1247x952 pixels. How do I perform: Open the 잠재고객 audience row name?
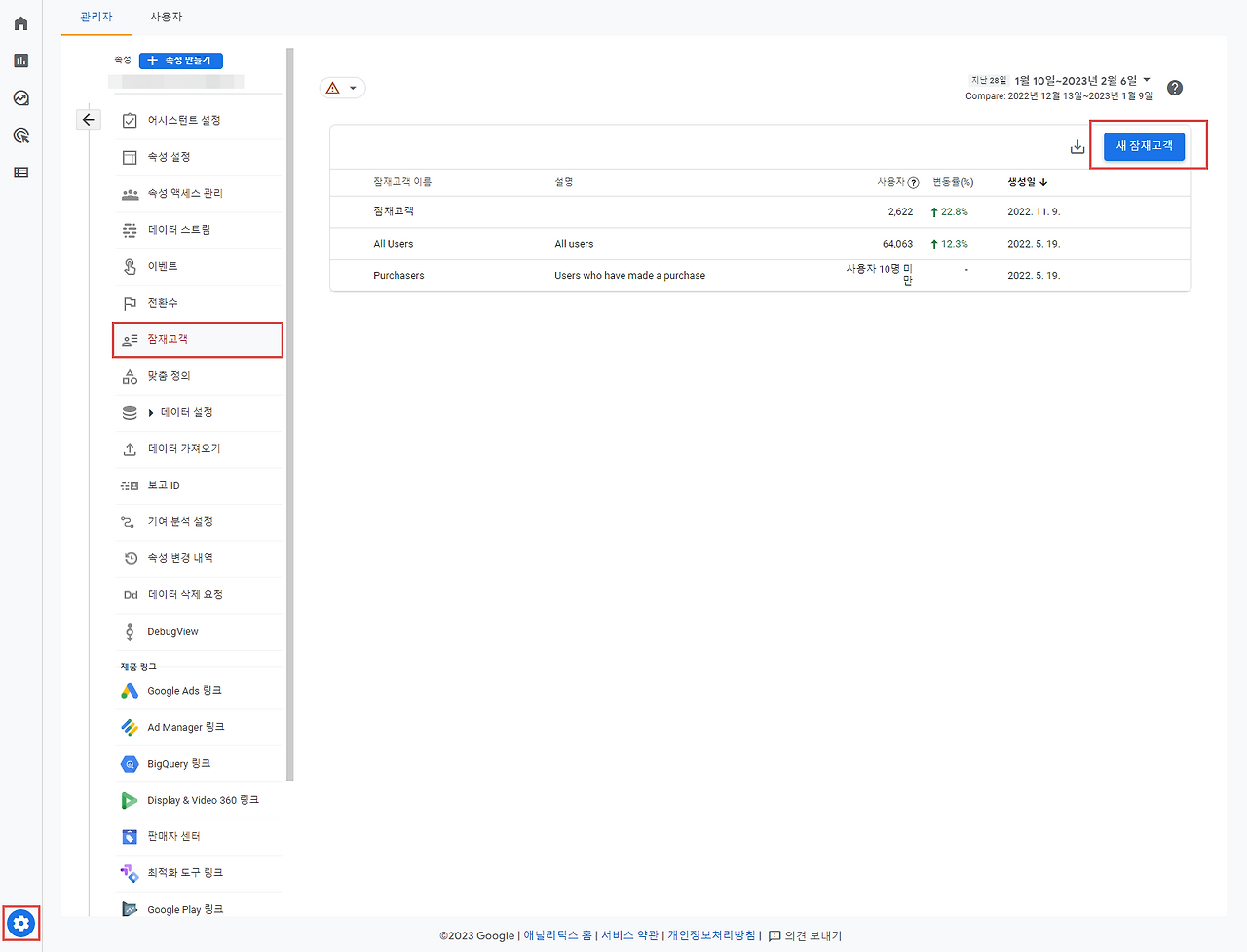pos(394,211)
